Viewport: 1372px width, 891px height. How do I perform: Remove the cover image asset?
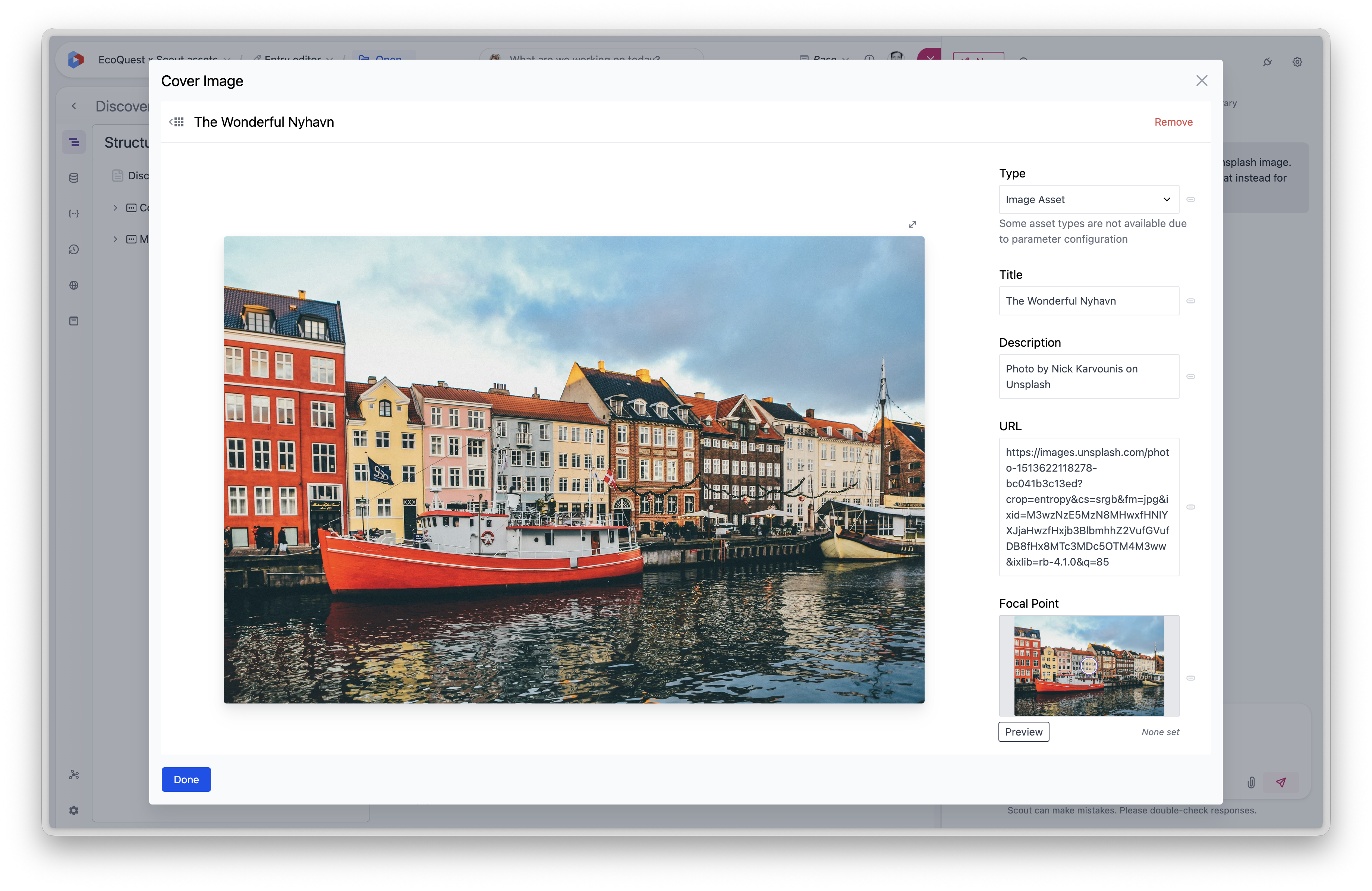tap(1173, 122)
